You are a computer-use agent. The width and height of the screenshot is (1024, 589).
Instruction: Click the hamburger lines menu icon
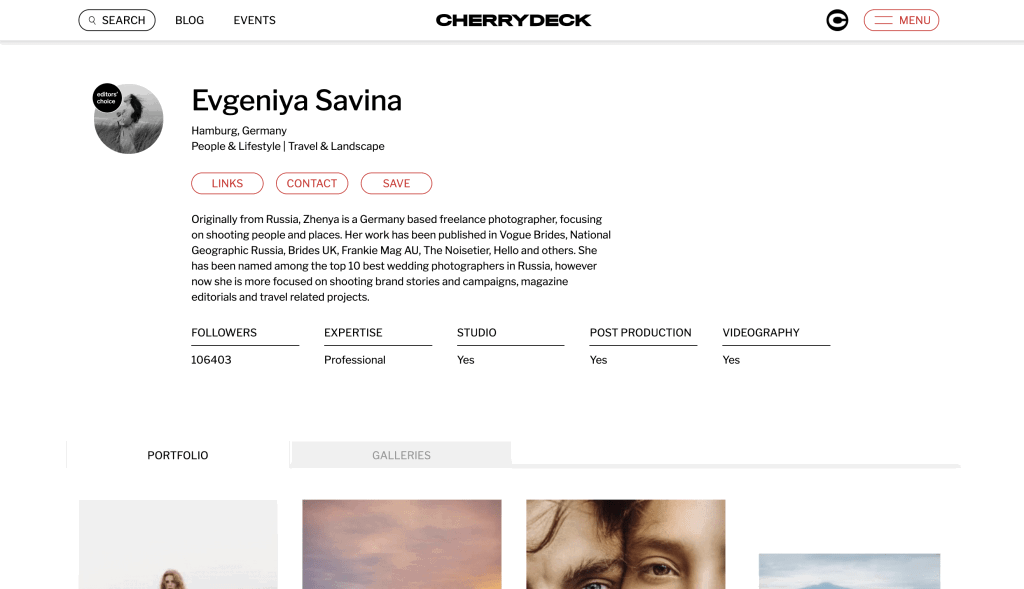[x=883, y=20]
